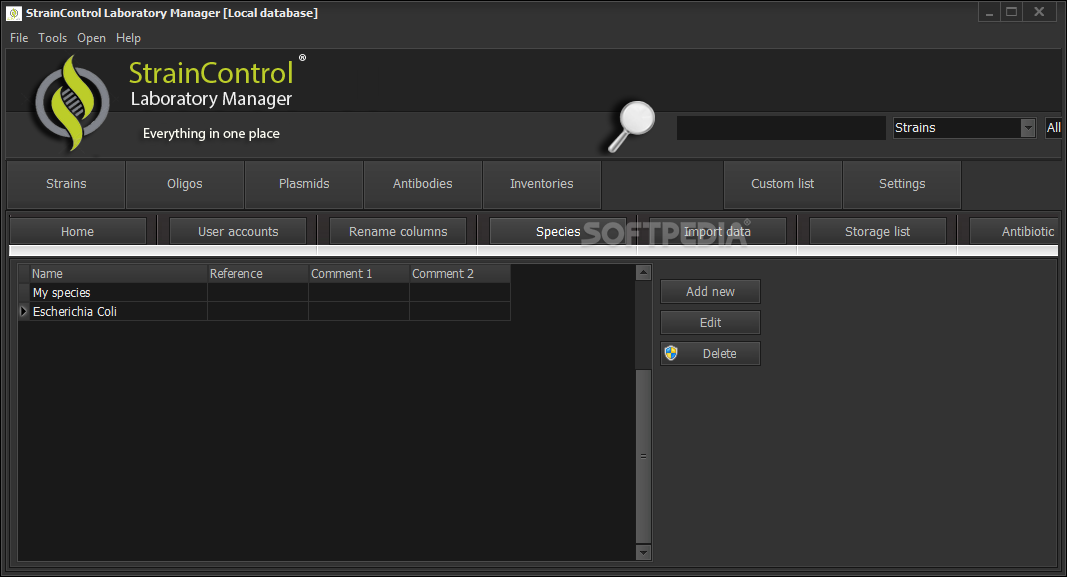The height and width of the screenshot is (577, 1067).
Task: Open the Storage list page
Action: click(878, 231)
